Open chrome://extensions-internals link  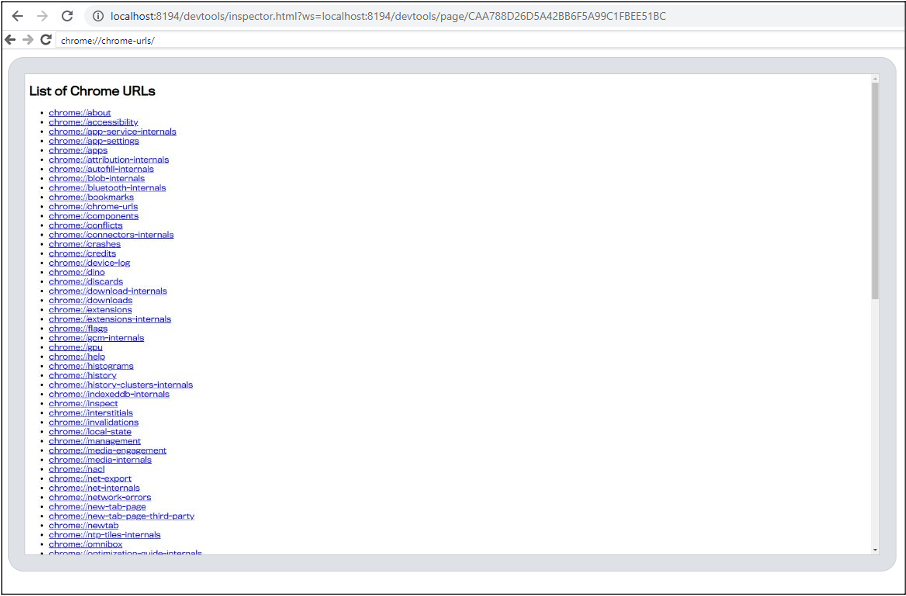pyautogui.click(x=110, y=319)
